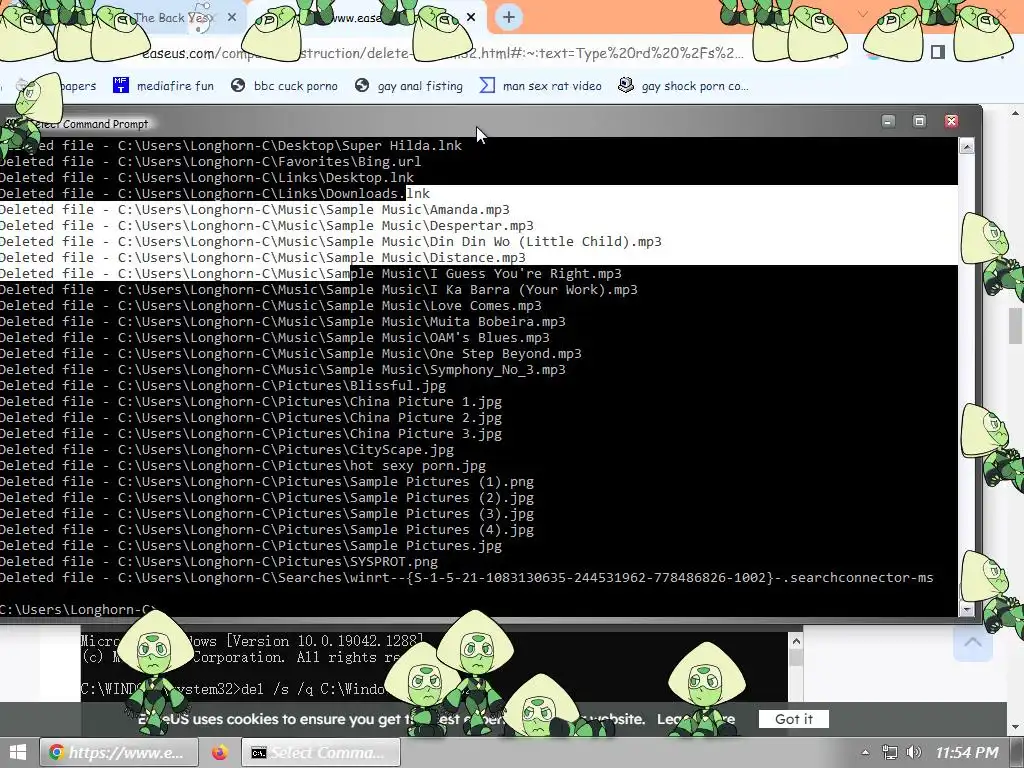
Task: Click the C:\Users\Longhorn-C prompt line
Action: [78, 609]
